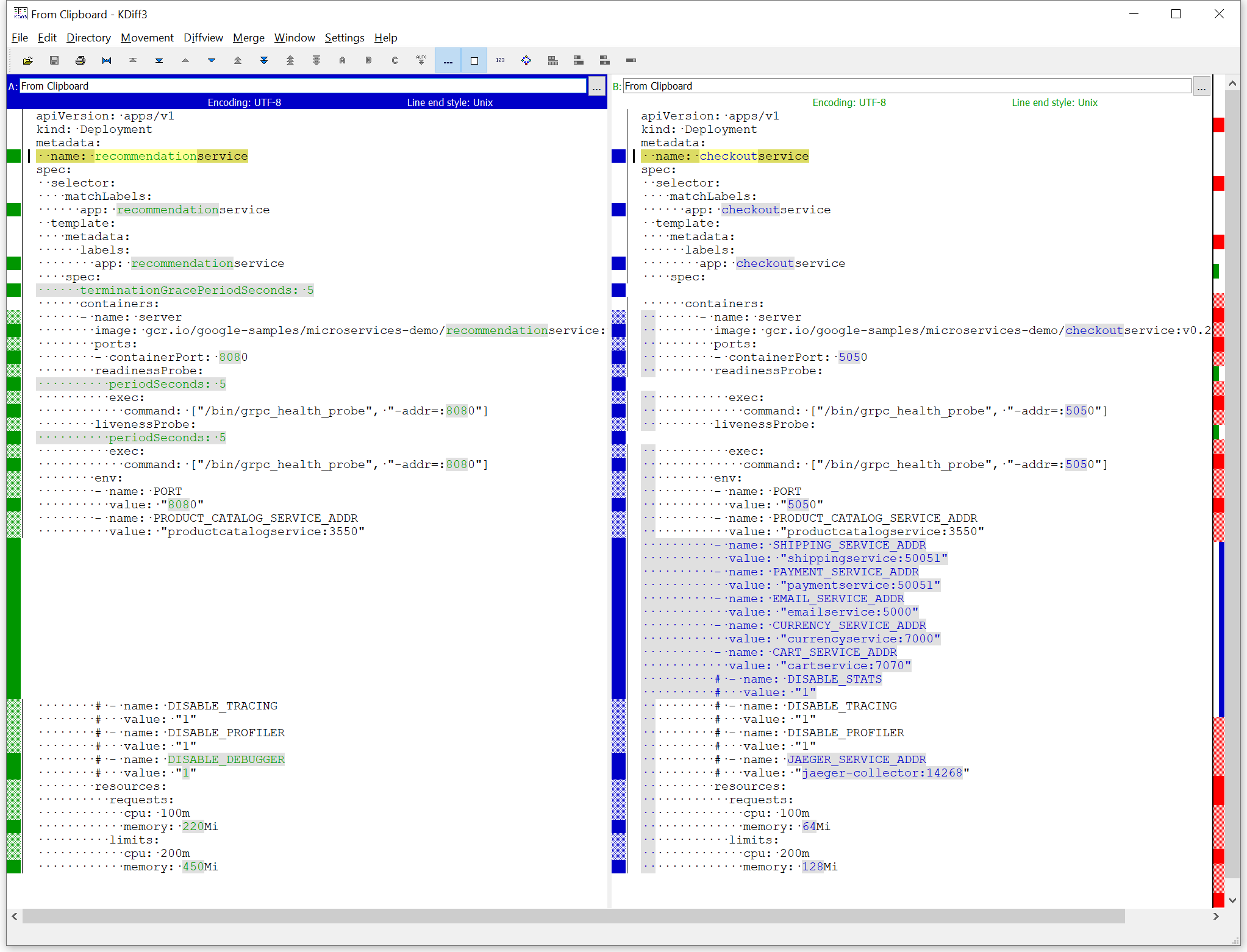This screenshot has width=1247, height=952.
Task: Browse for a file in pane A
Action: coord(596,86)
